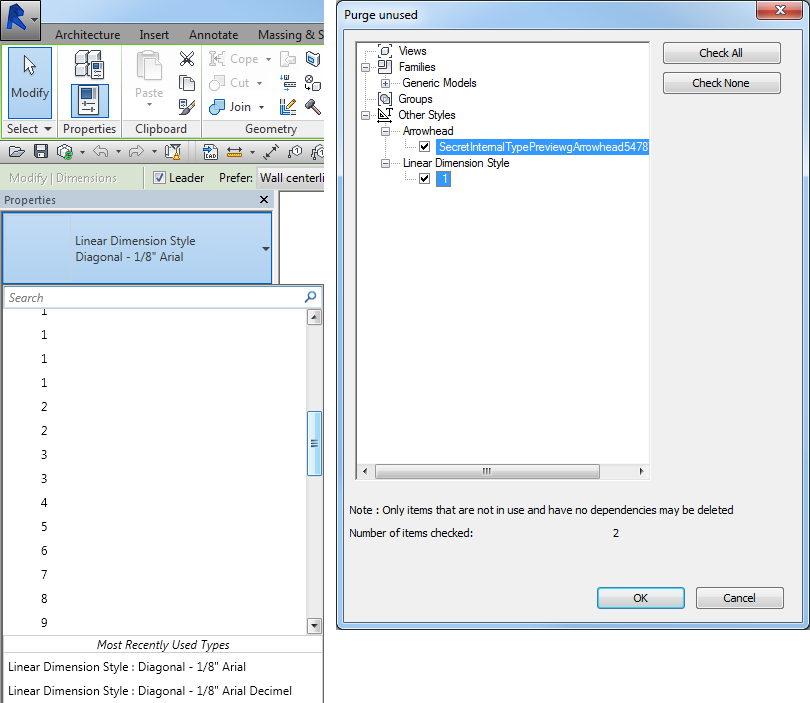The image size is (810, 703).
Task: Click the Join geometry tool icon
Action: tap(217, 107)
